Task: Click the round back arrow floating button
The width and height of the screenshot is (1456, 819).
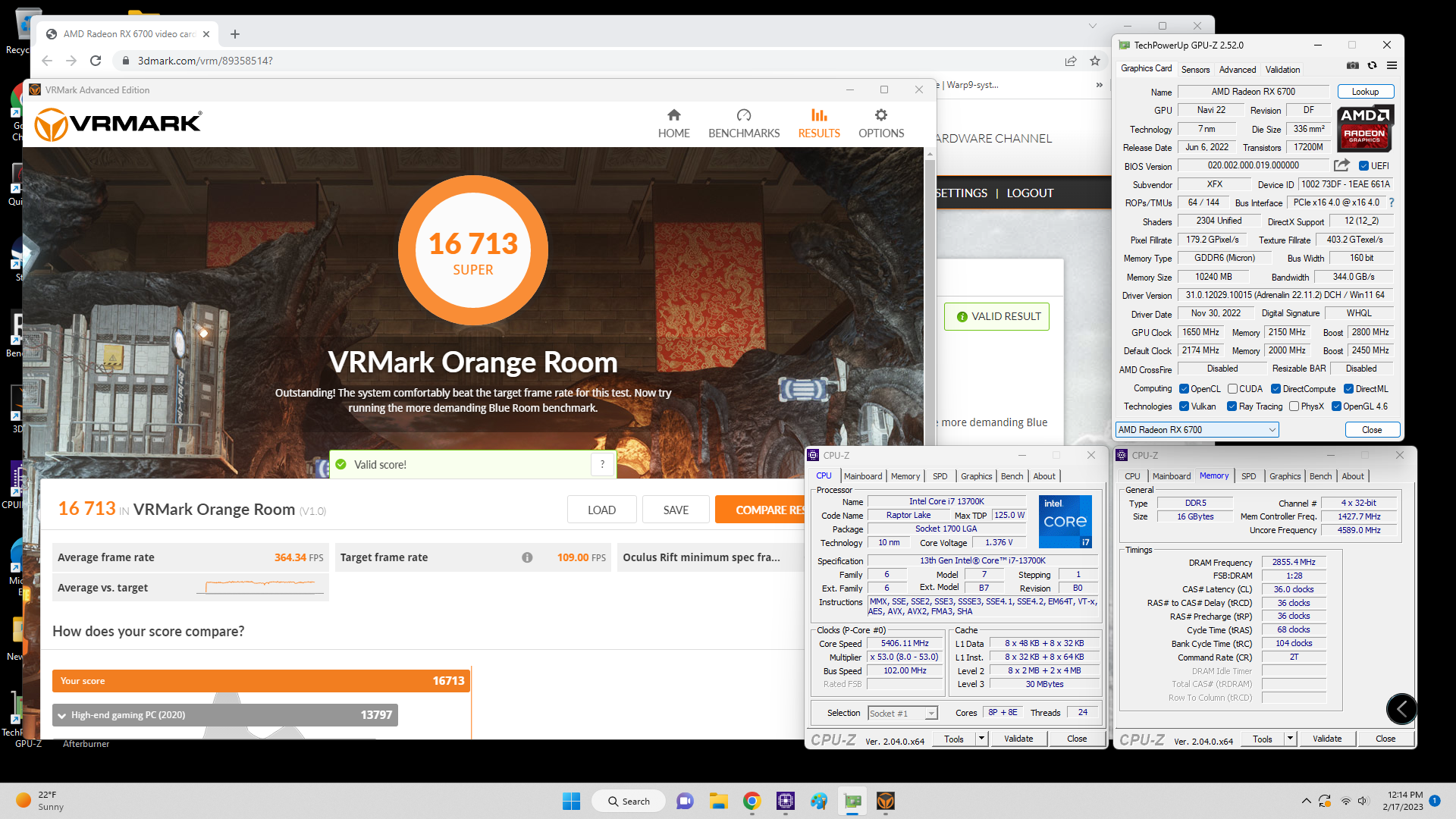Action: point(1401,709)
